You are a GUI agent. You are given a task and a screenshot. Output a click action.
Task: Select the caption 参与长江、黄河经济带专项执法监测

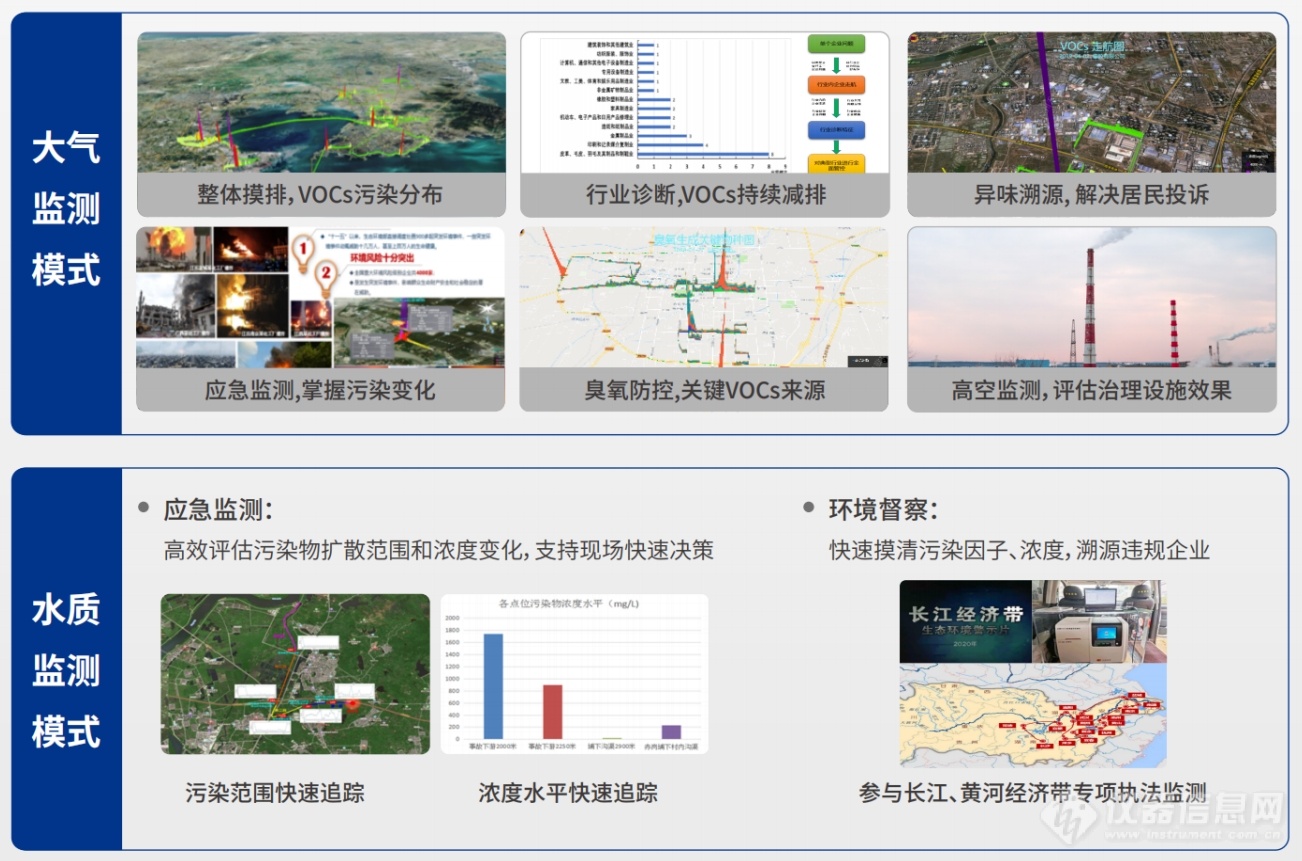(1032, 793)
